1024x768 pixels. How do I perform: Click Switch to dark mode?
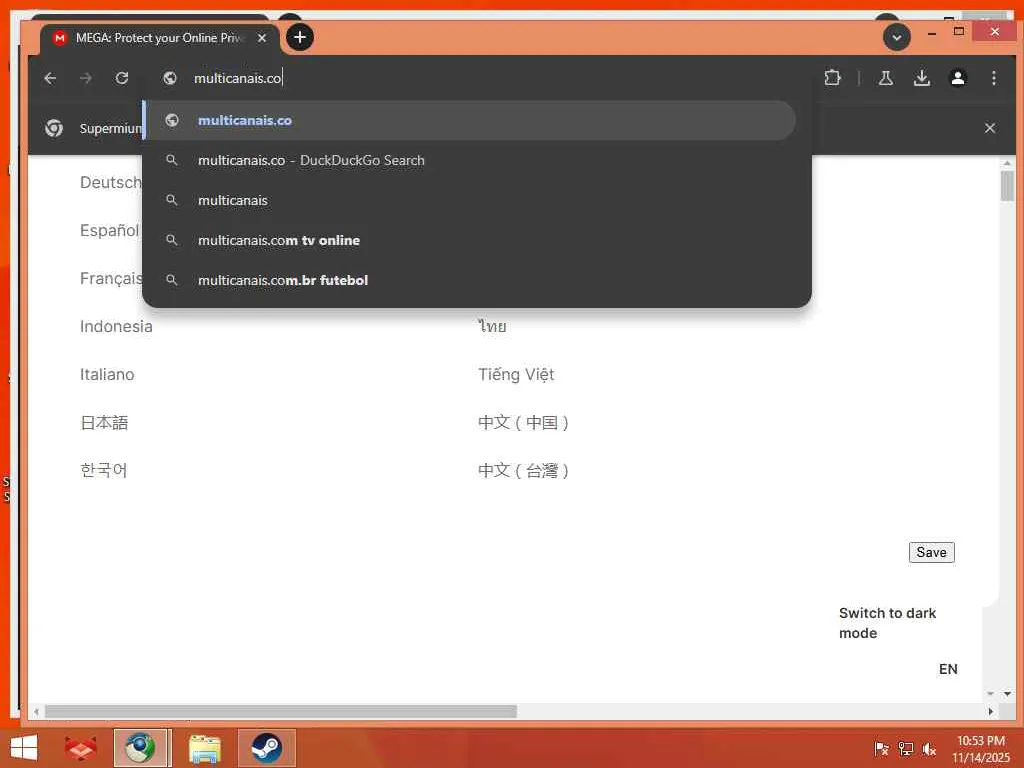(887, 623)
